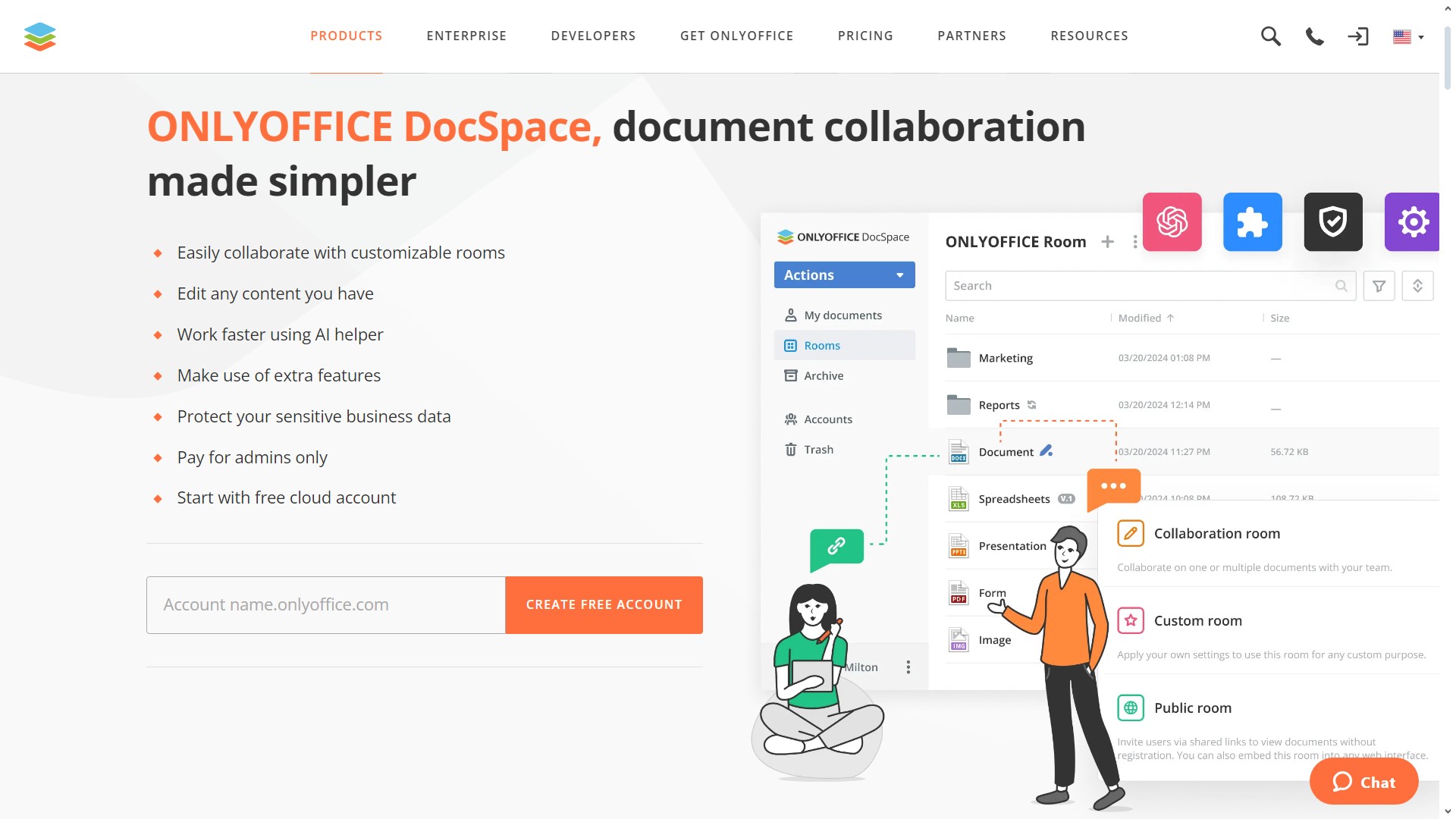The image size is (1456, 819).
Task: Open the Developers menu item
Action: coord(593,36)
